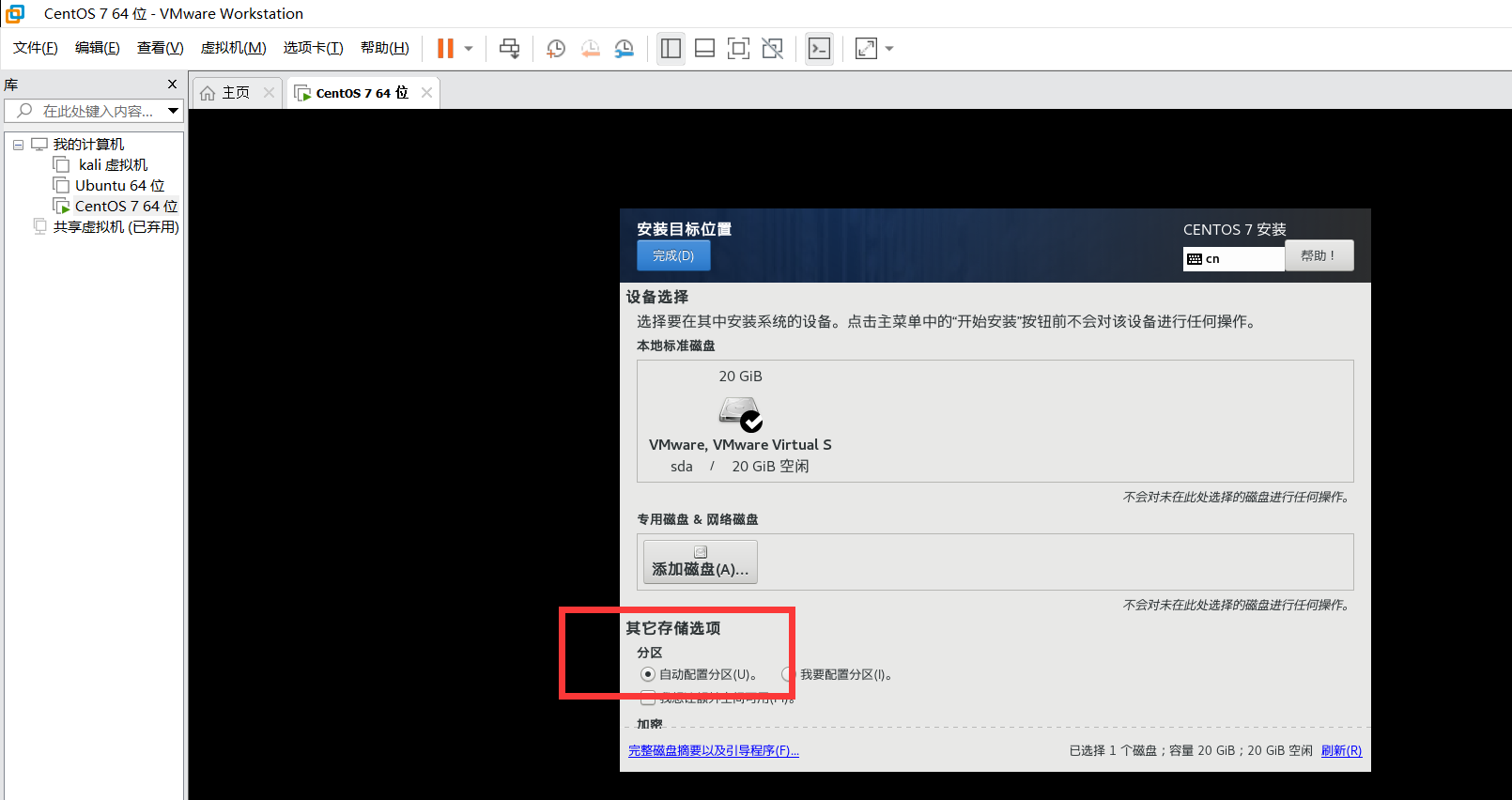Viewport: 1512px width, 800px height.
Task: Click the VMware, VMware Virtual S disk label
Action: click(x=740, y=444)
